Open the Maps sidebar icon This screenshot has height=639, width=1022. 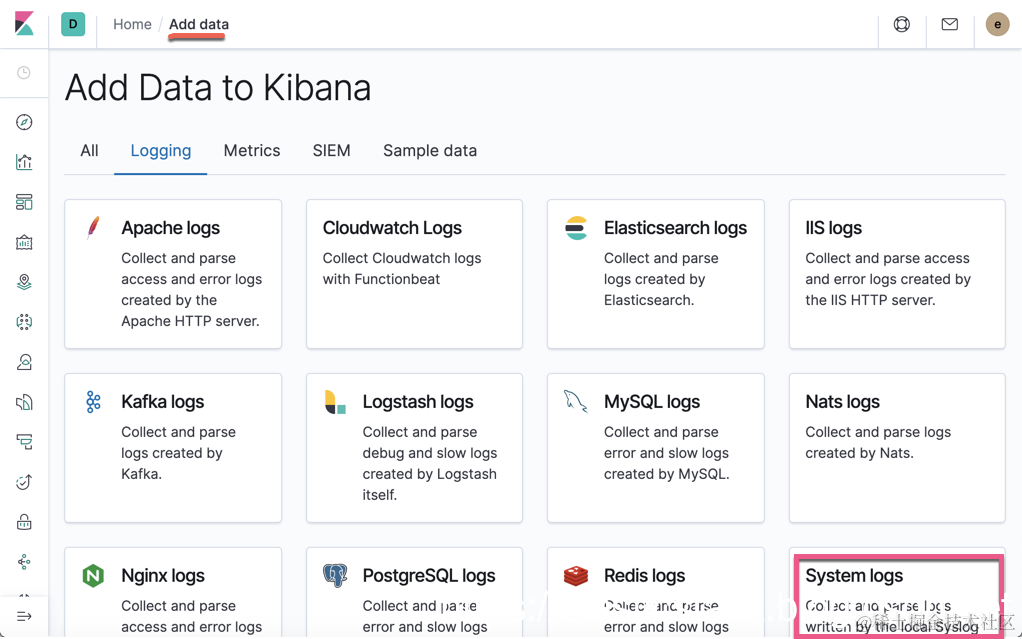click(x=24, y=282)
